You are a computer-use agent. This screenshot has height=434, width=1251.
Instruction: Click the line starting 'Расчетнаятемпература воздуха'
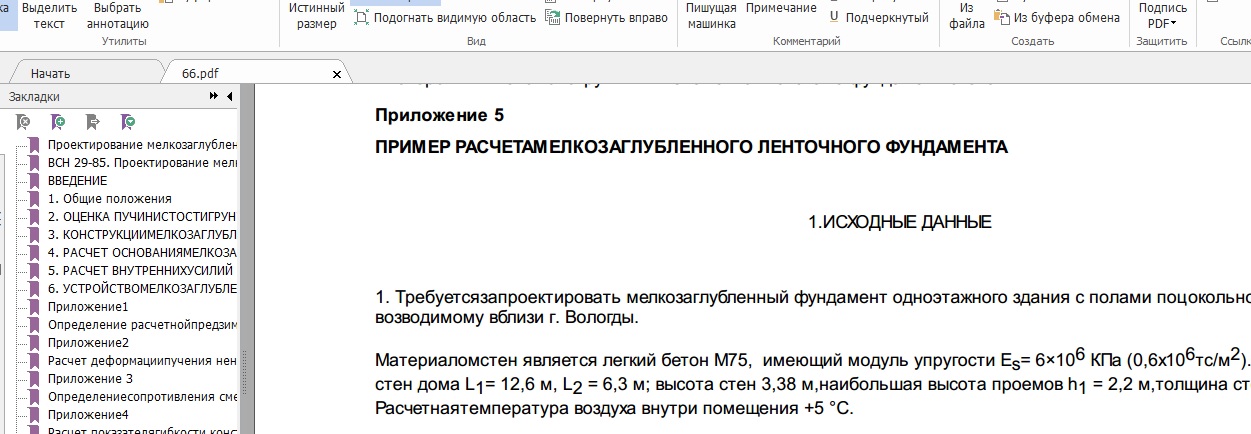pyautogui.click(x=614, y=408)
